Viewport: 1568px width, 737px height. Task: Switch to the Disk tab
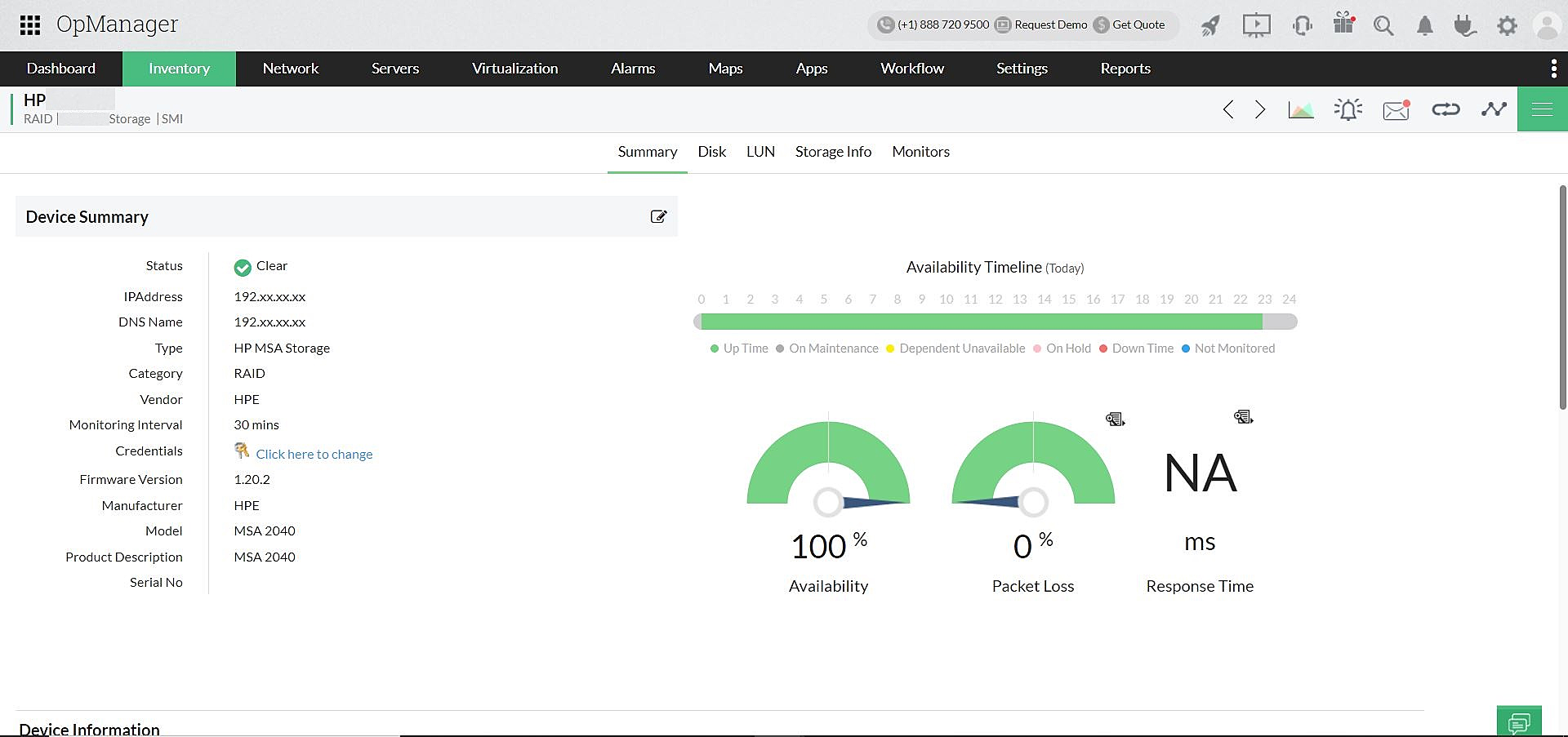711,152
